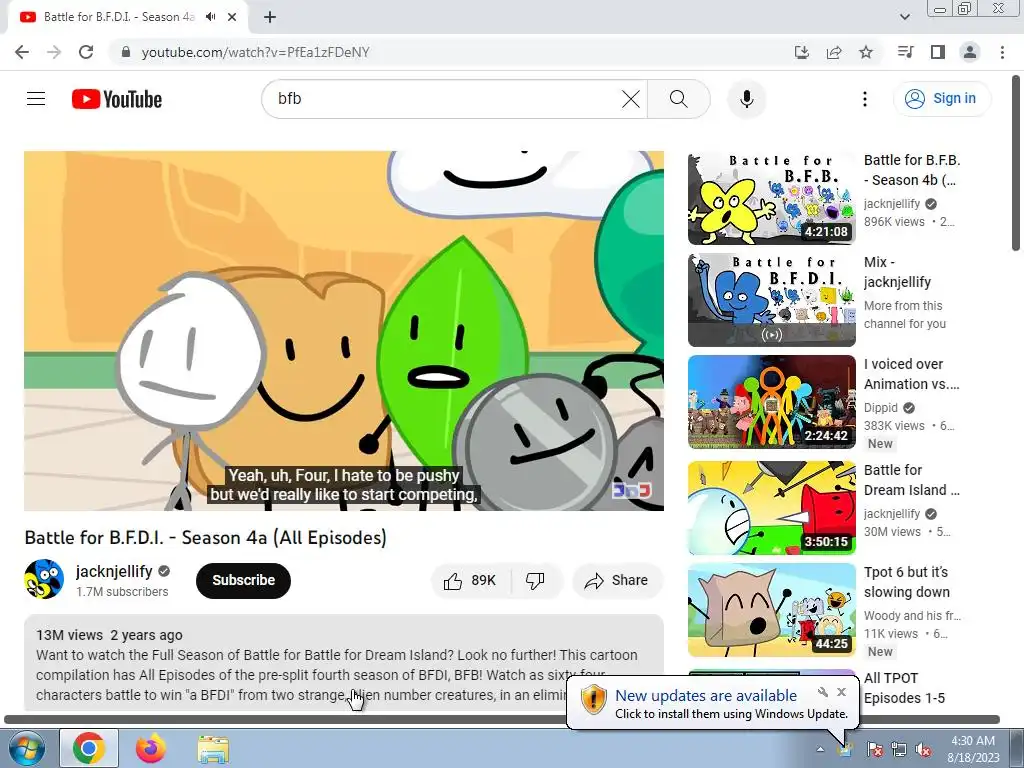Subscribe to jacknjellify
Image resolution: width=1024 pixels, height=768 pixels.
point(243,581)
